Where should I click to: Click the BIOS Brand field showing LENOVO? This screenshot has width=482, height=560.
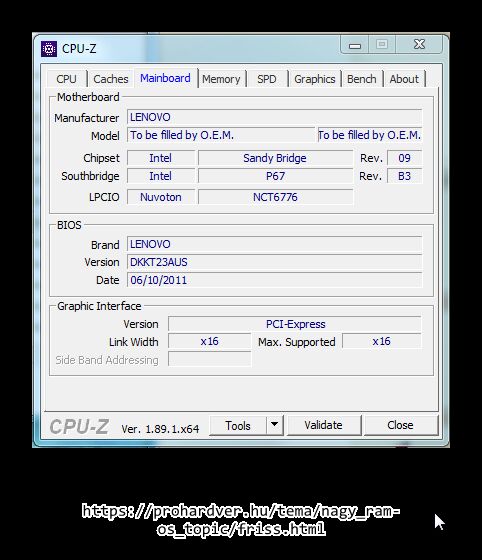pos(274,244)
